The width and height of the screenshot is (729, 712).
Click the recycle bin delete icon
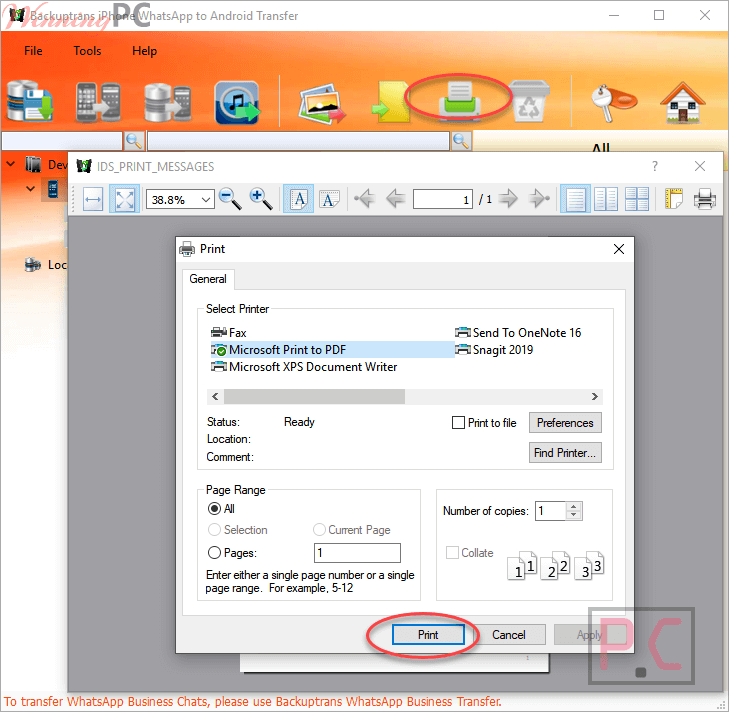(x=529, y=101)
